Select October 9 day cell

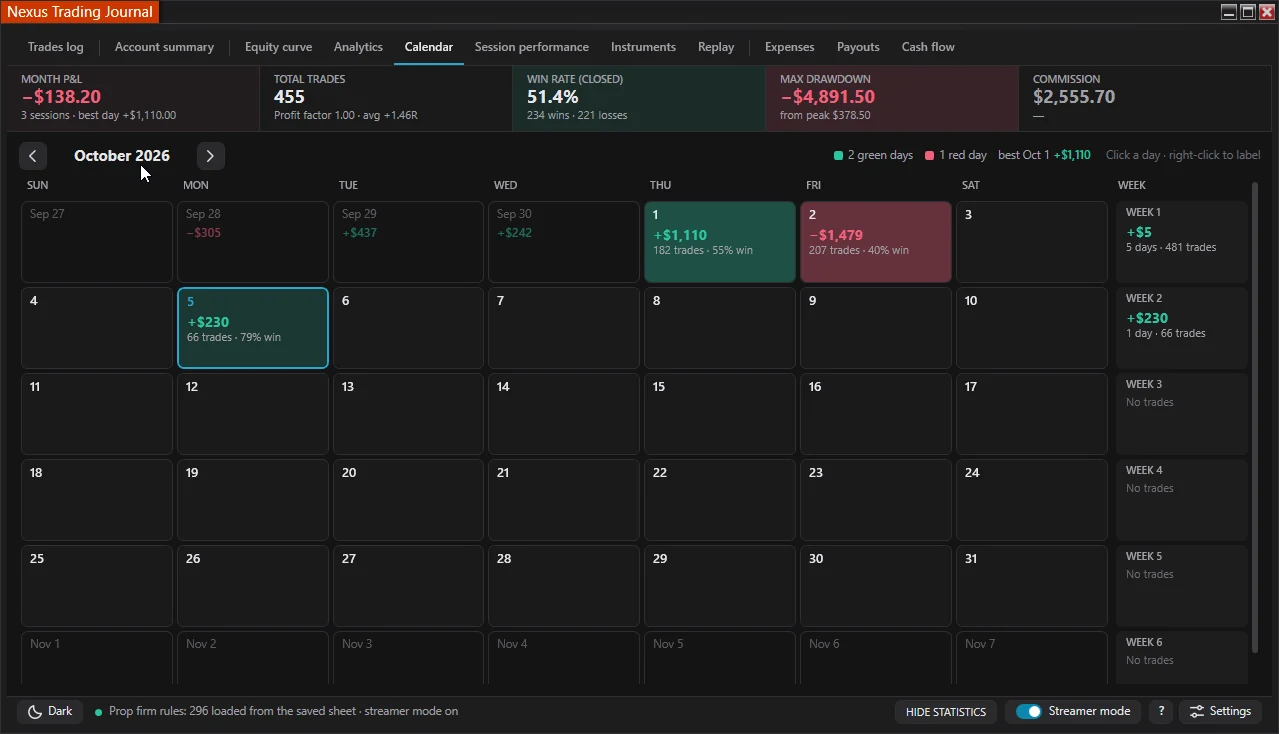pyautogui.click(x=876, y=328)
